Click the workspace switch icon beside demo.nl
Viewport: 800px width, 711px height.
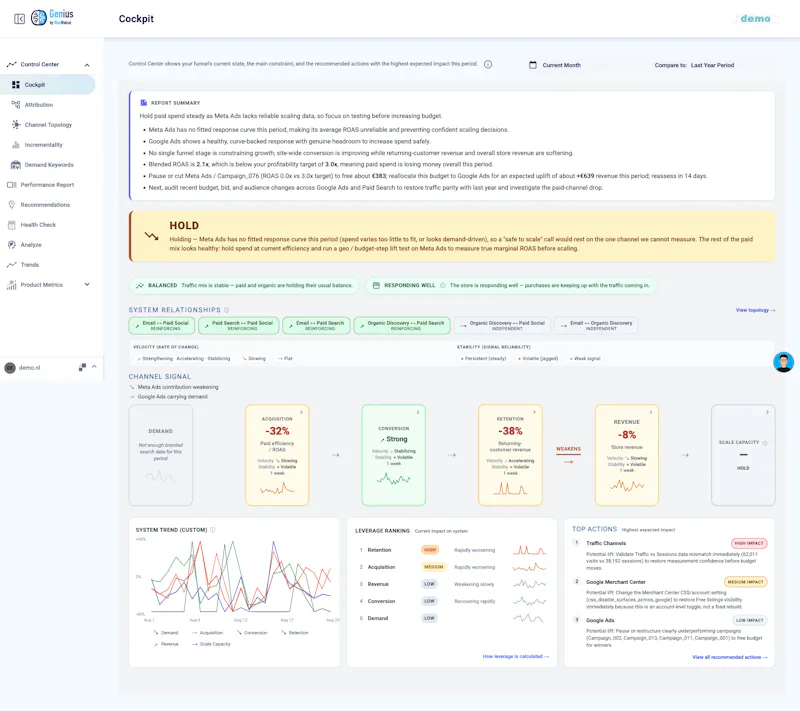click(x=82, y=367)
